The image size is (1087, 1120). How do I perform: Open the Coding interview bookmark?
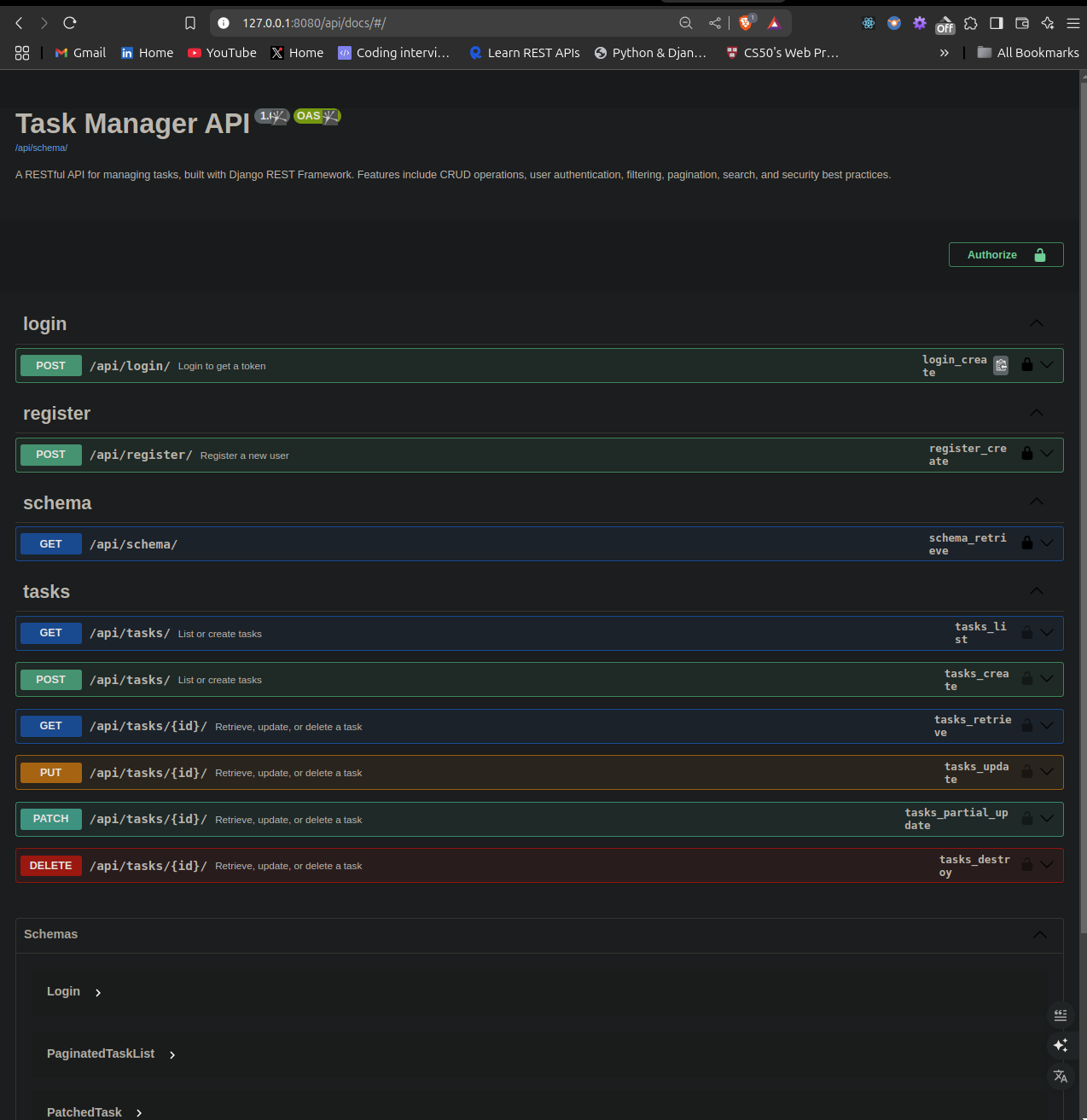coord(394,53)
